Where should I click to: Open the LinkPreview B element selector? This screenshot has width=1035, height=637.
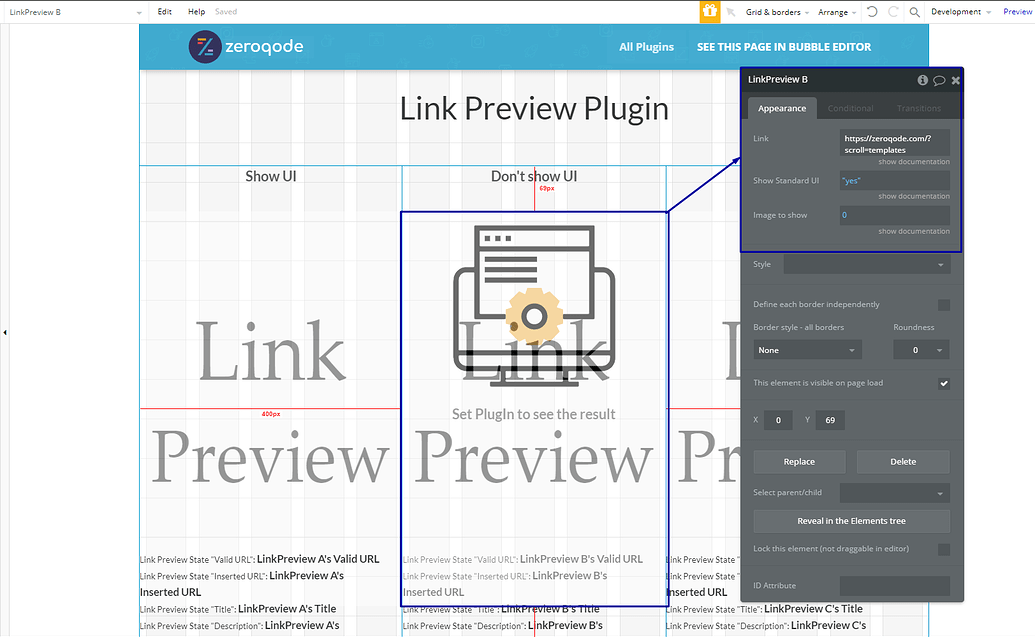75,12
